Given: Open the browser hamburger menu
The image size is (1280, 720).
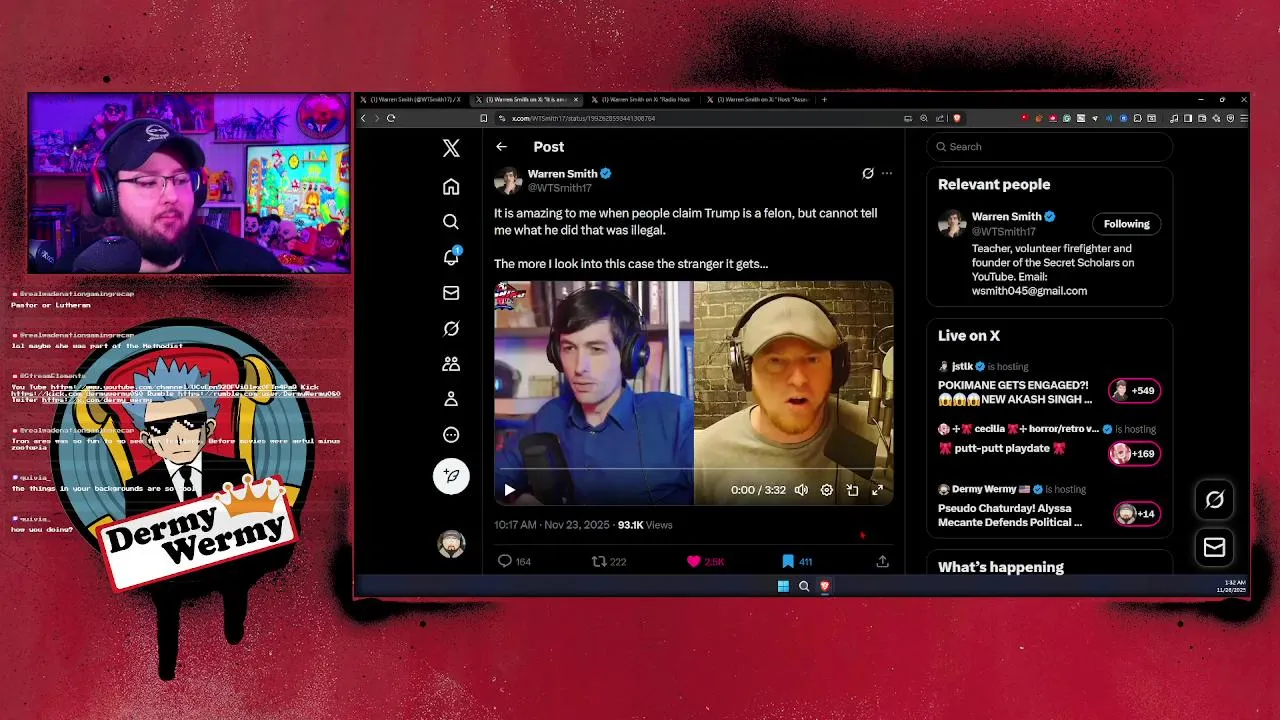Looking at the screenshot, I should pos(1244,118).
